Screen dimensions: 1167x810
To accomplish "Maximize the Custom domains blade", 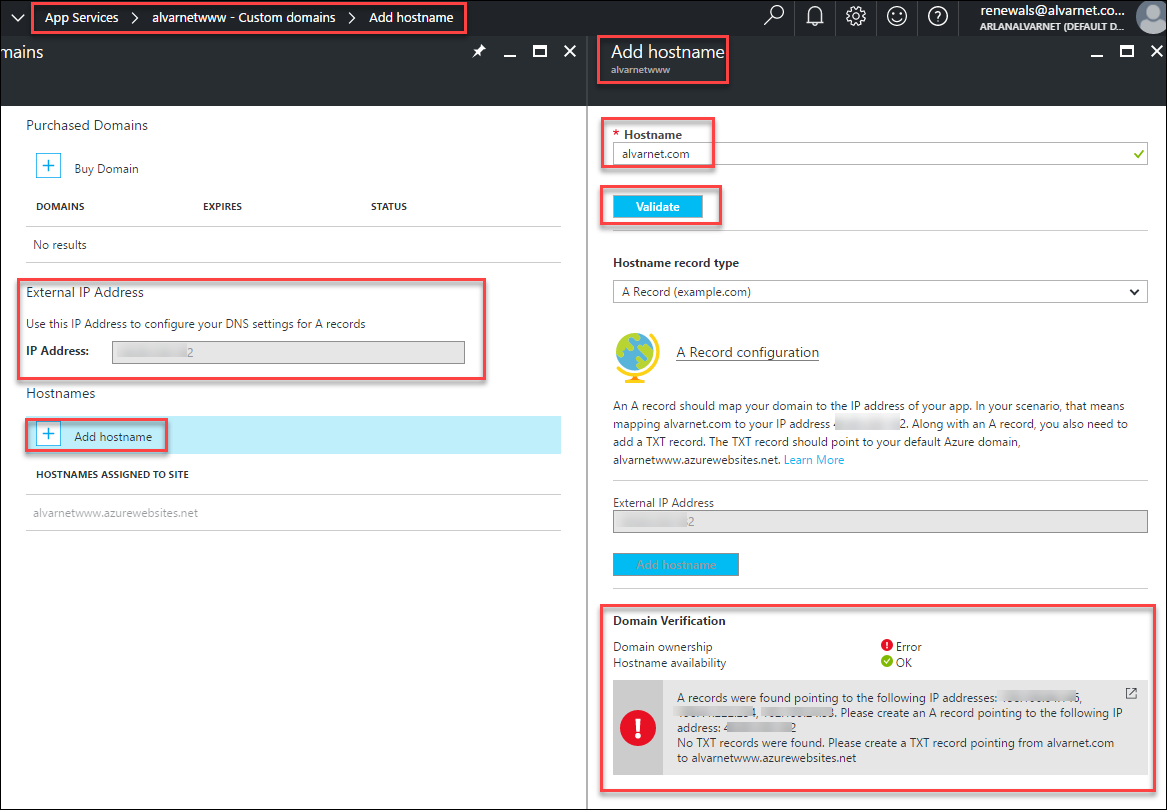I will [x=540, y=51].
